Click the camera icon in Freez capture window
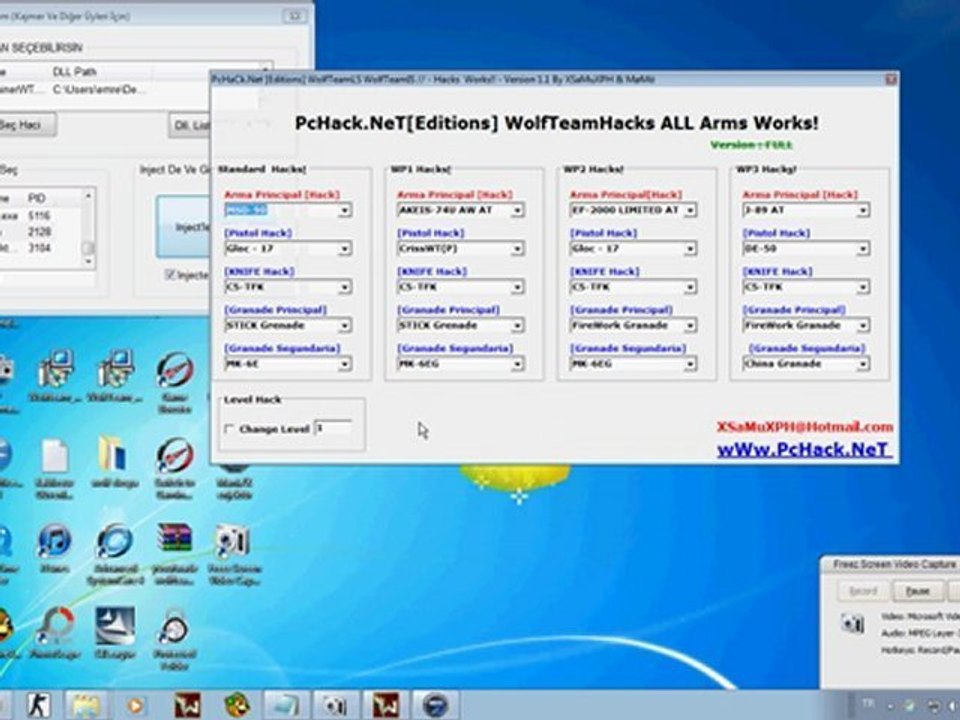This screenshot has width=960, height=720. pyautogui.click(x=852, y=624)
